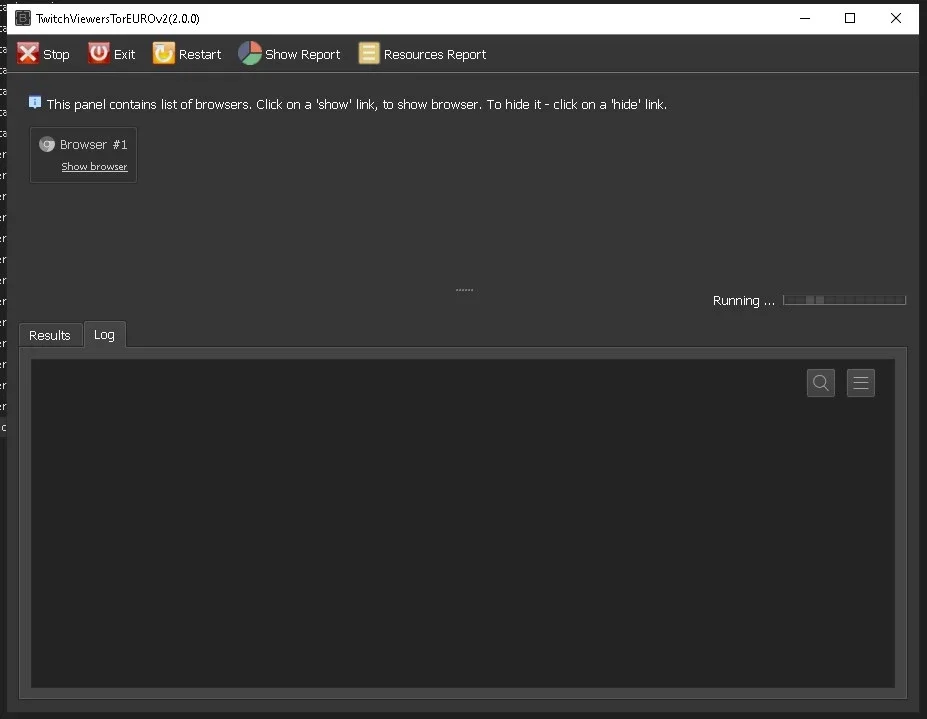Minimize the application window
This screenshot has height=719, width=927.
point(805,18)
